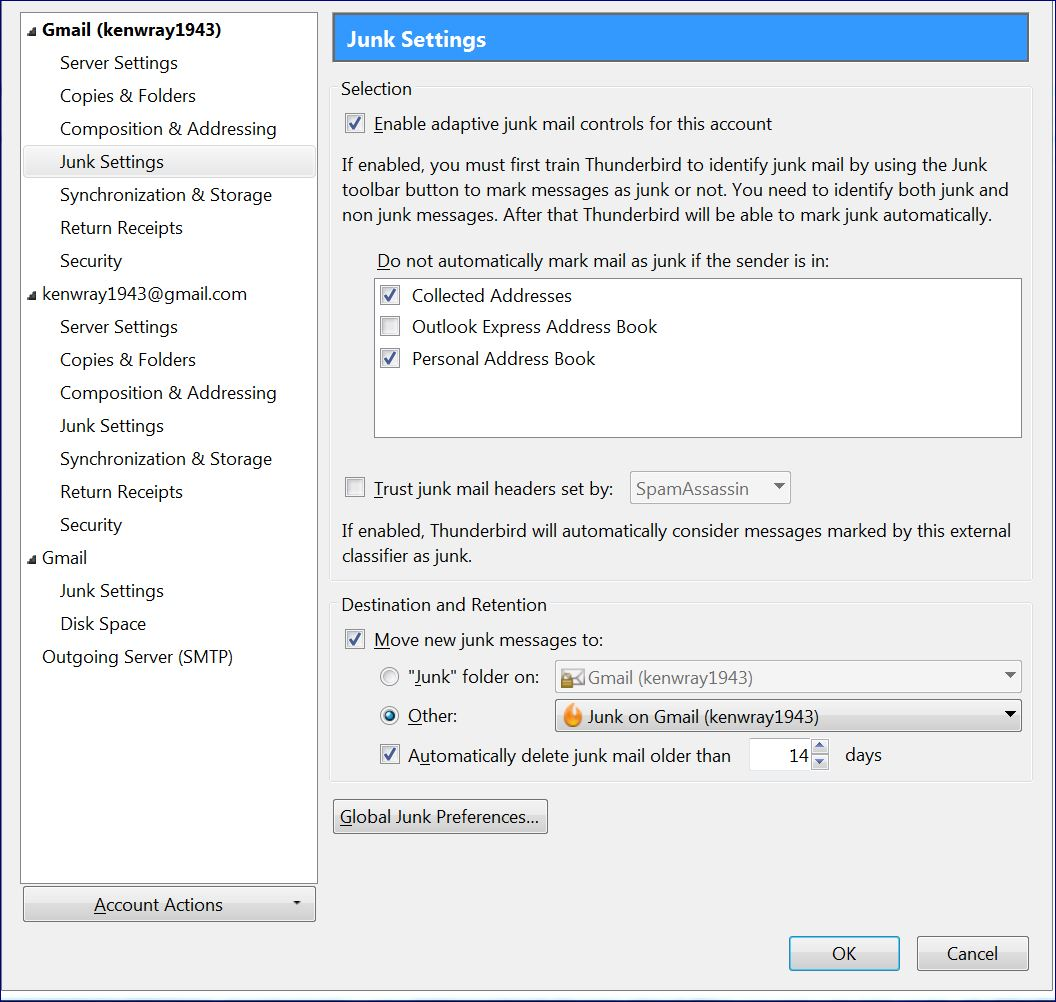Open the Account Actions dropdown menu
This screenshot has height=1002, width=1056.
pos(169,904)
